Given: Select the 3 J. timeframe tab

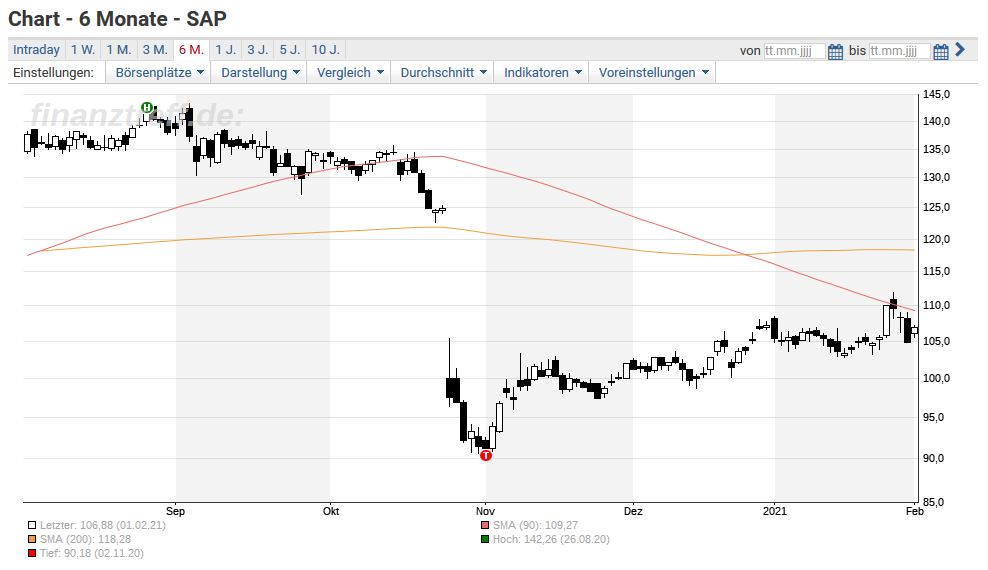Looking at the screenshot, I should (x=258, y=50).
